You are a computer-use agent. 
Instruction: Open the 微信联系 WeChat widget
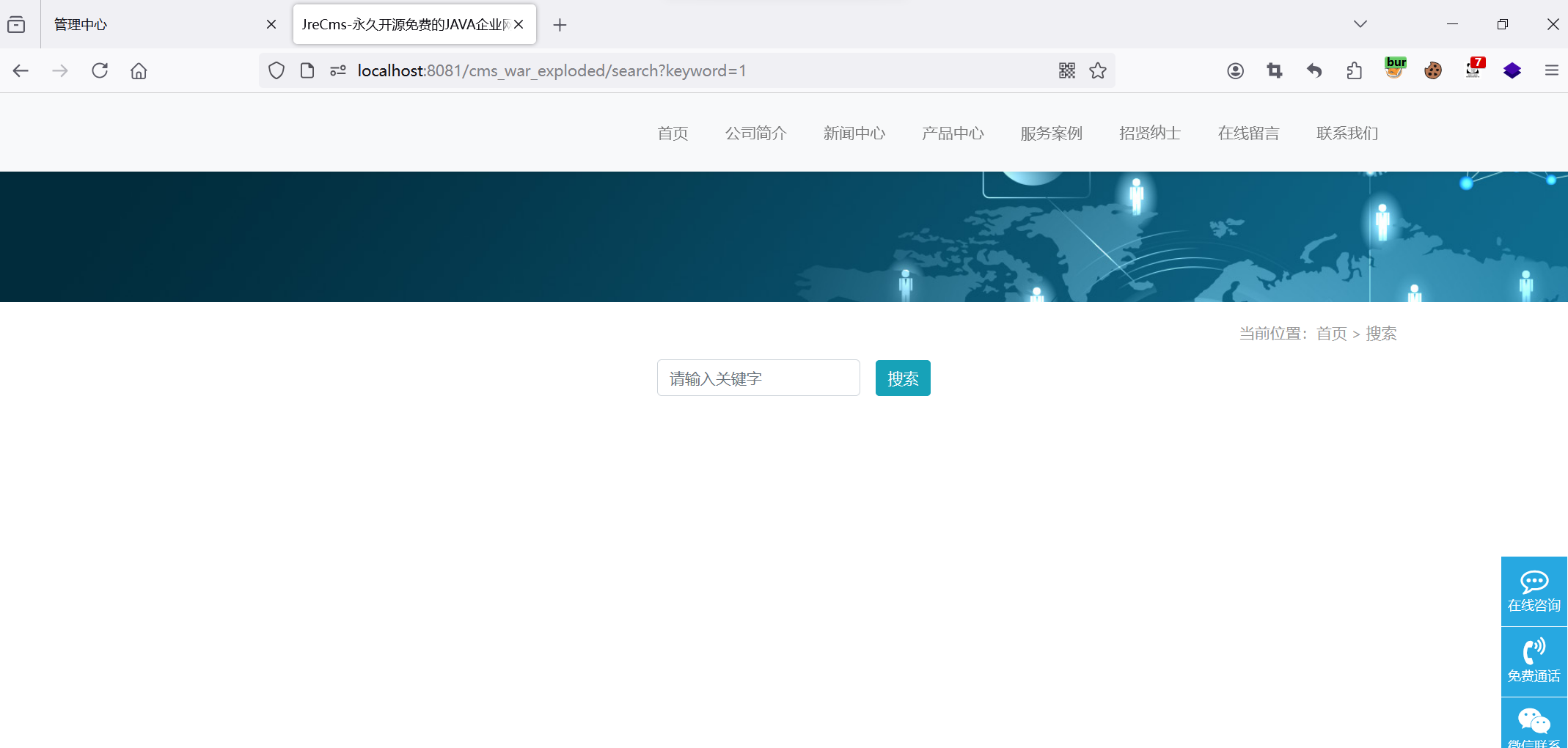(x=1534, y=723)
